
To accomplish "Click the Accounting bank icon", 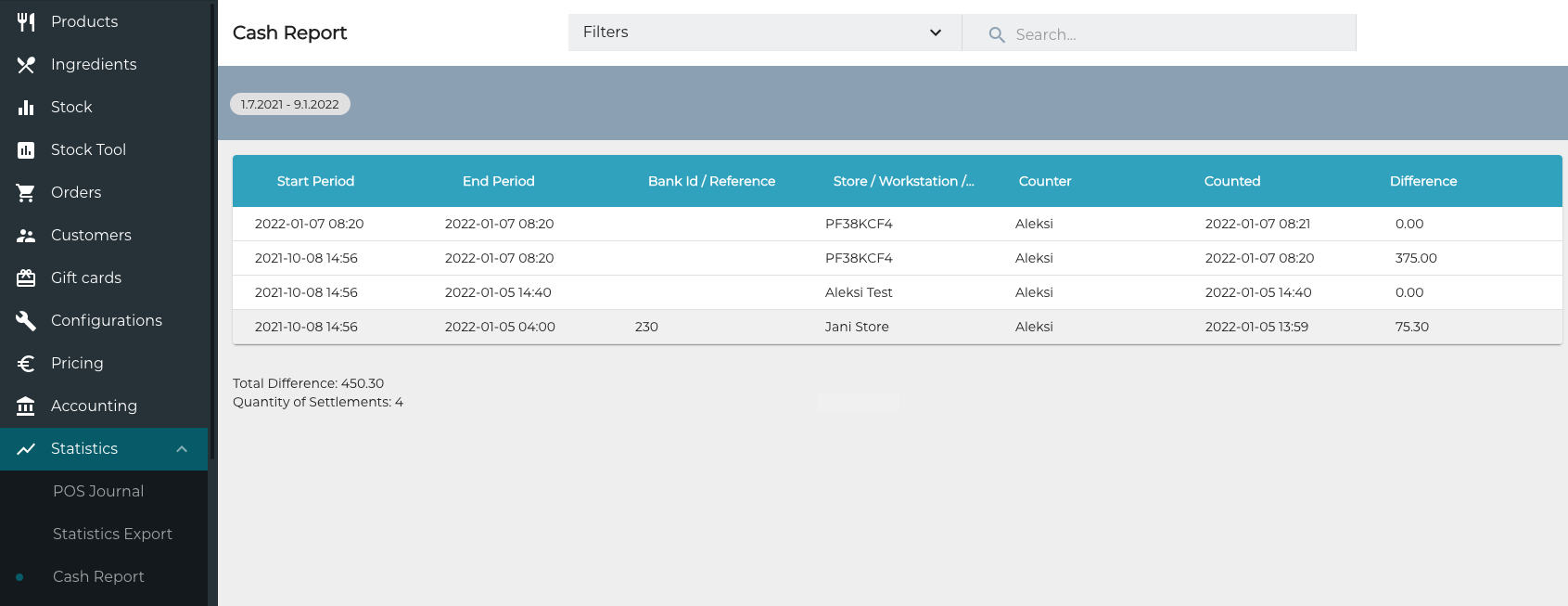I will (x=26, y=406).
